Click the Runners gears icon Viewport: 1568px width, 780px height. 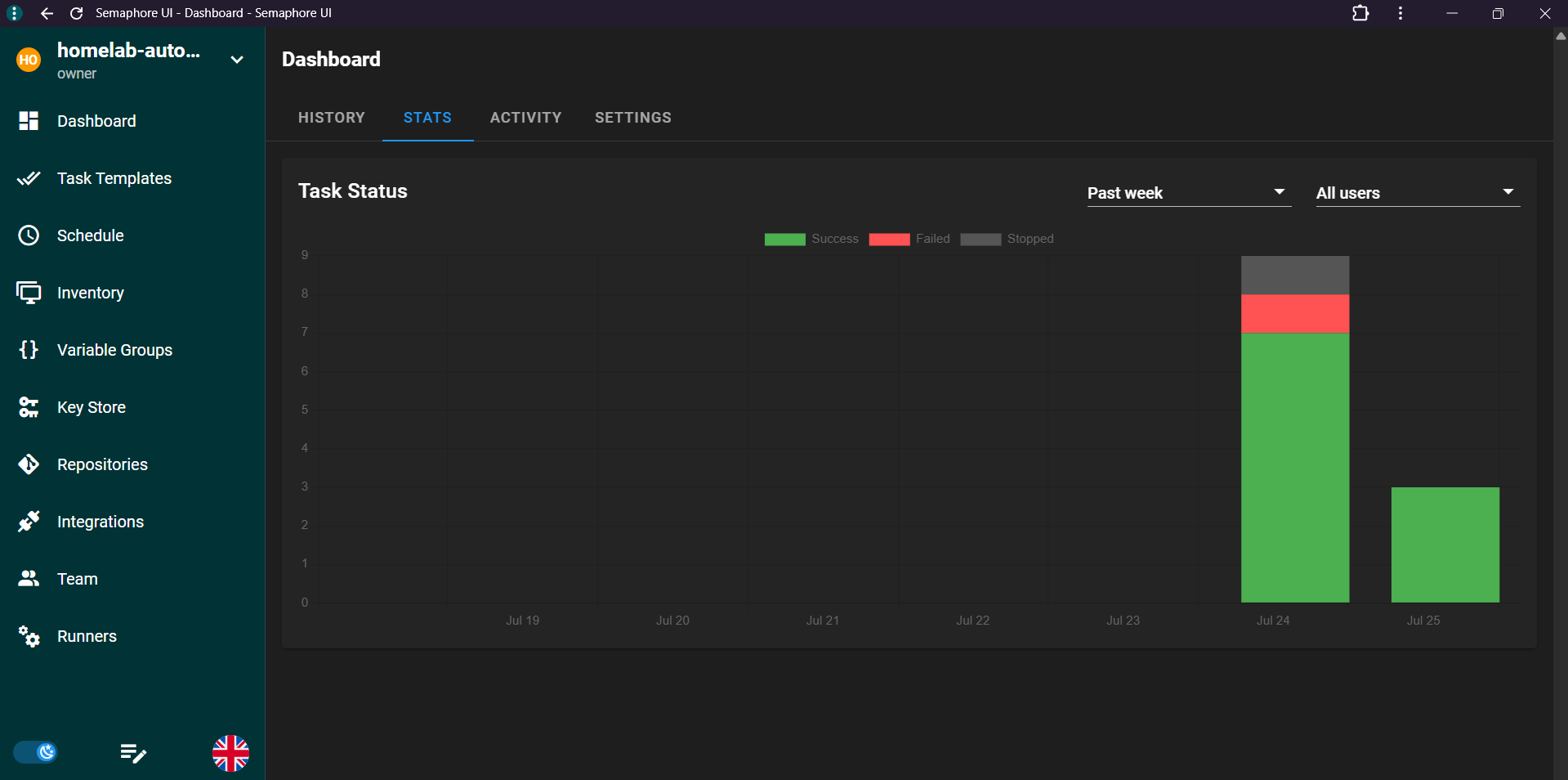click(29, 636)
